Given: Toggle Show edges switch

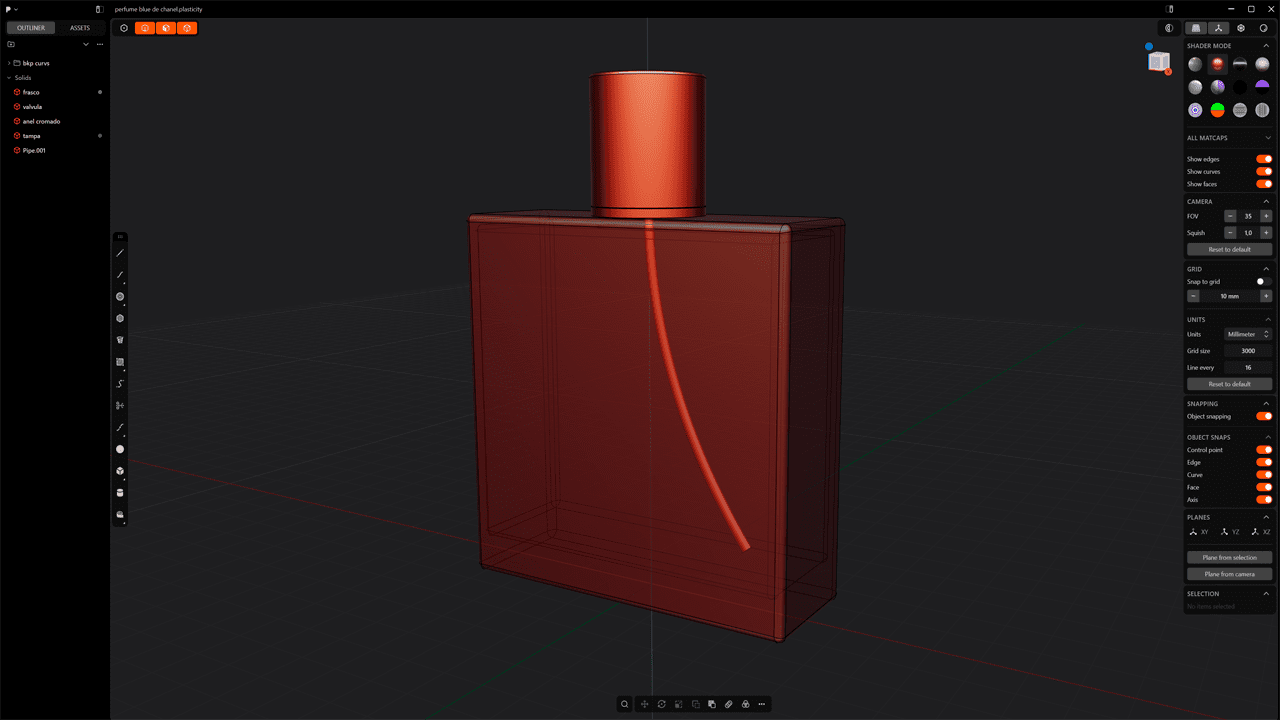Looking at the screenshot, I should [1264, 159].
